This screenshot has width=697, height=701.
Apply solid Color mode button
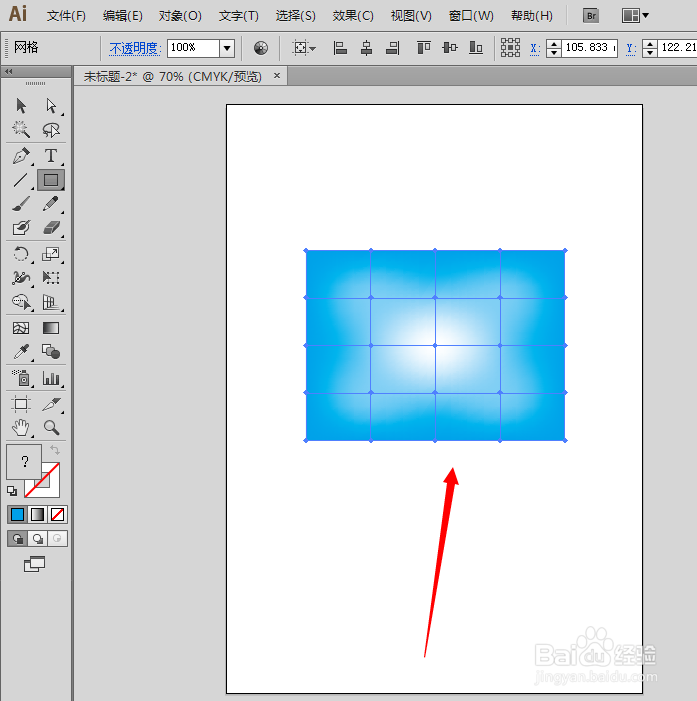[17, 515]
